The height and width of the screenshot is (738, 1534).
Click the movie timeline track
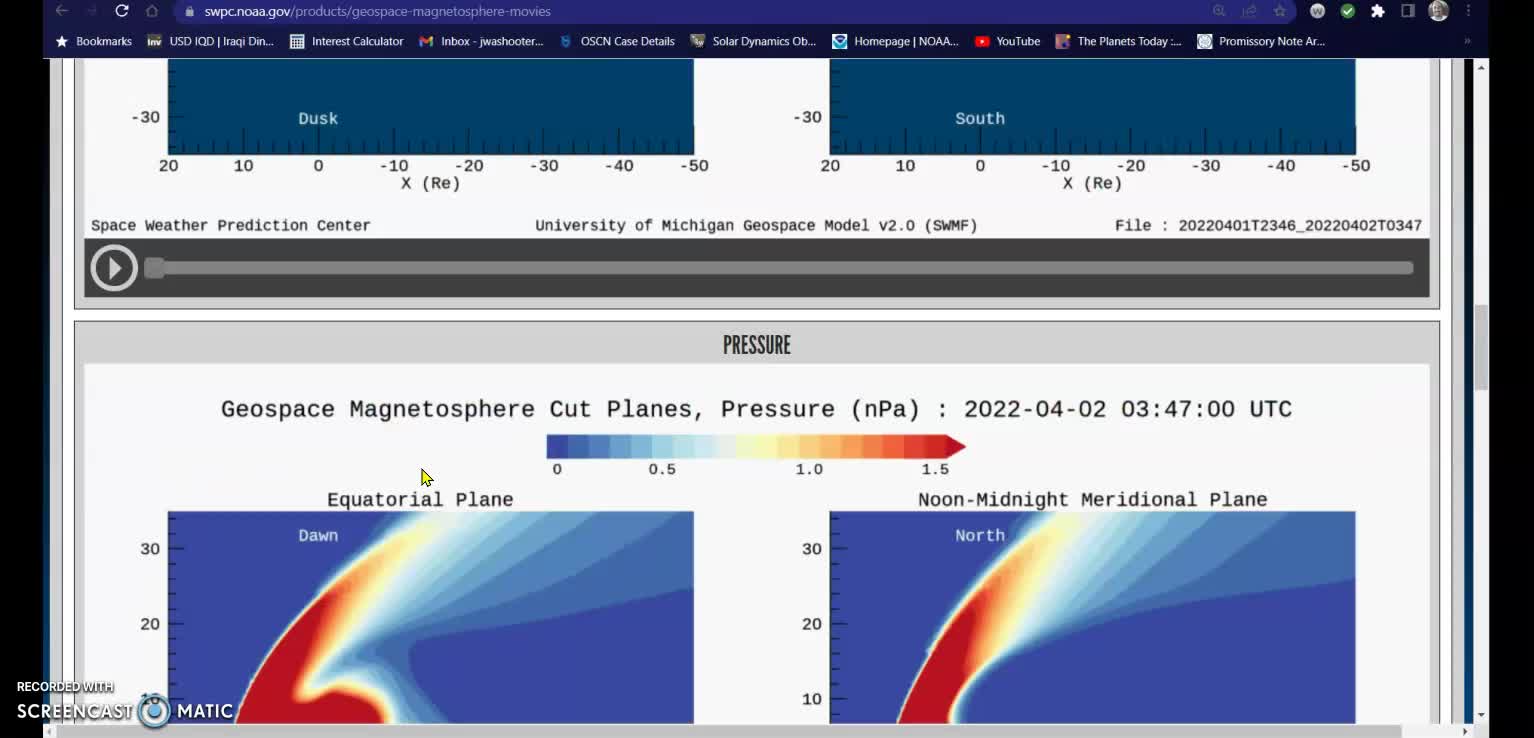click(x=779, y=267)
